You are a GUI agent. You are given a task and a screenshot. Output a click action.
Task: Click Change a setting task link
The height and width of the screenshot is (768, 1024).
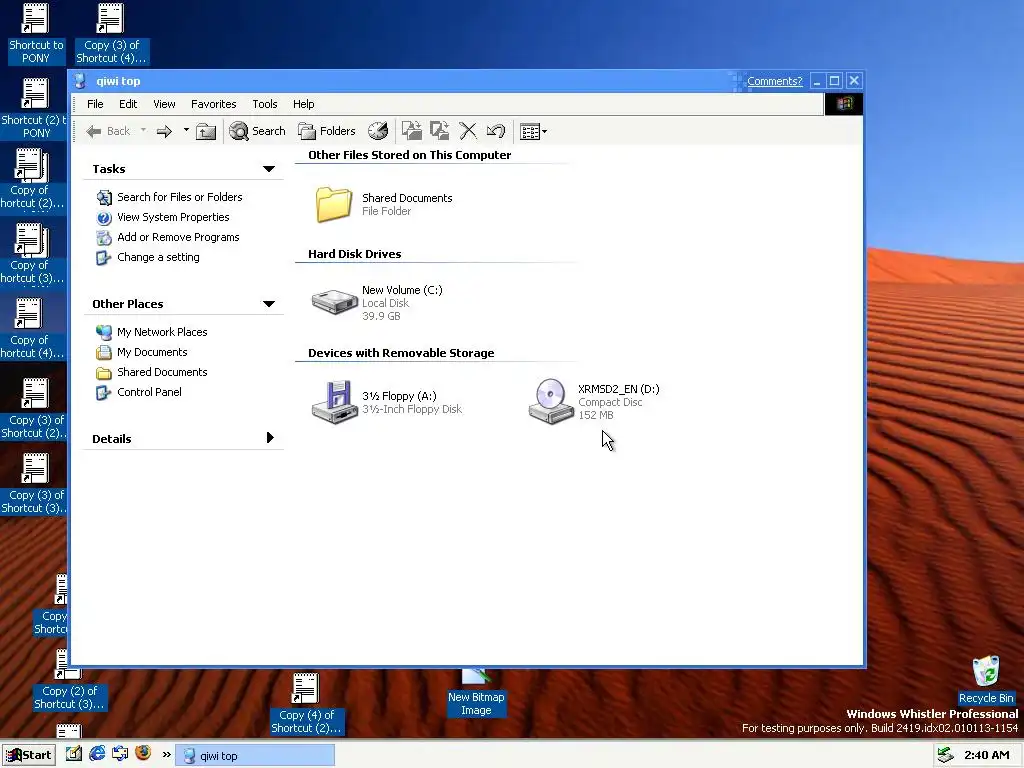(x=158, y=257)
